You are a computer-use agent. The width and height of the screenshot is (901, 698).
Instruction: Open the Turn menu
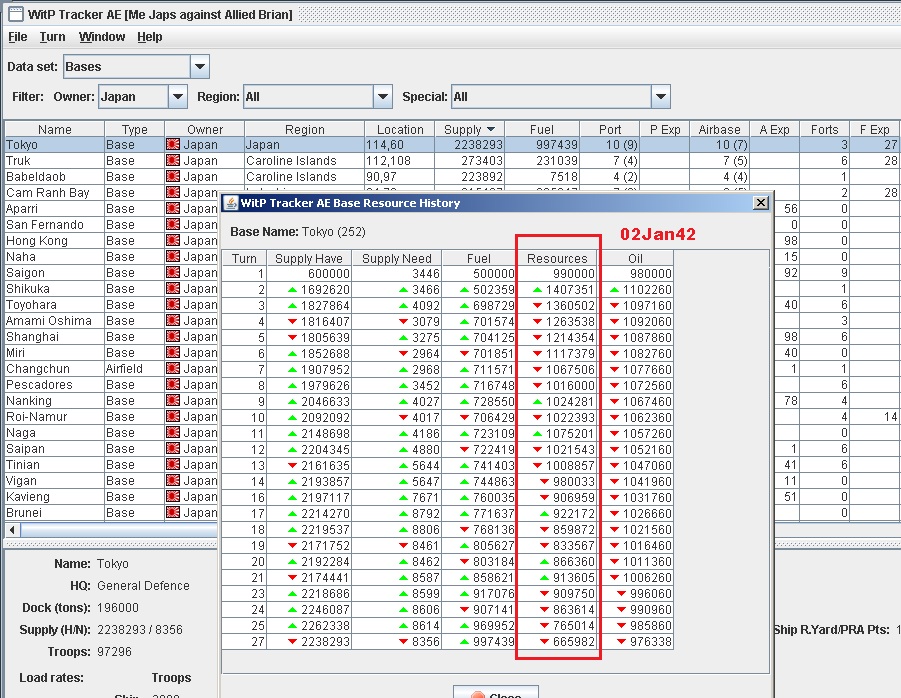point(52,37)
